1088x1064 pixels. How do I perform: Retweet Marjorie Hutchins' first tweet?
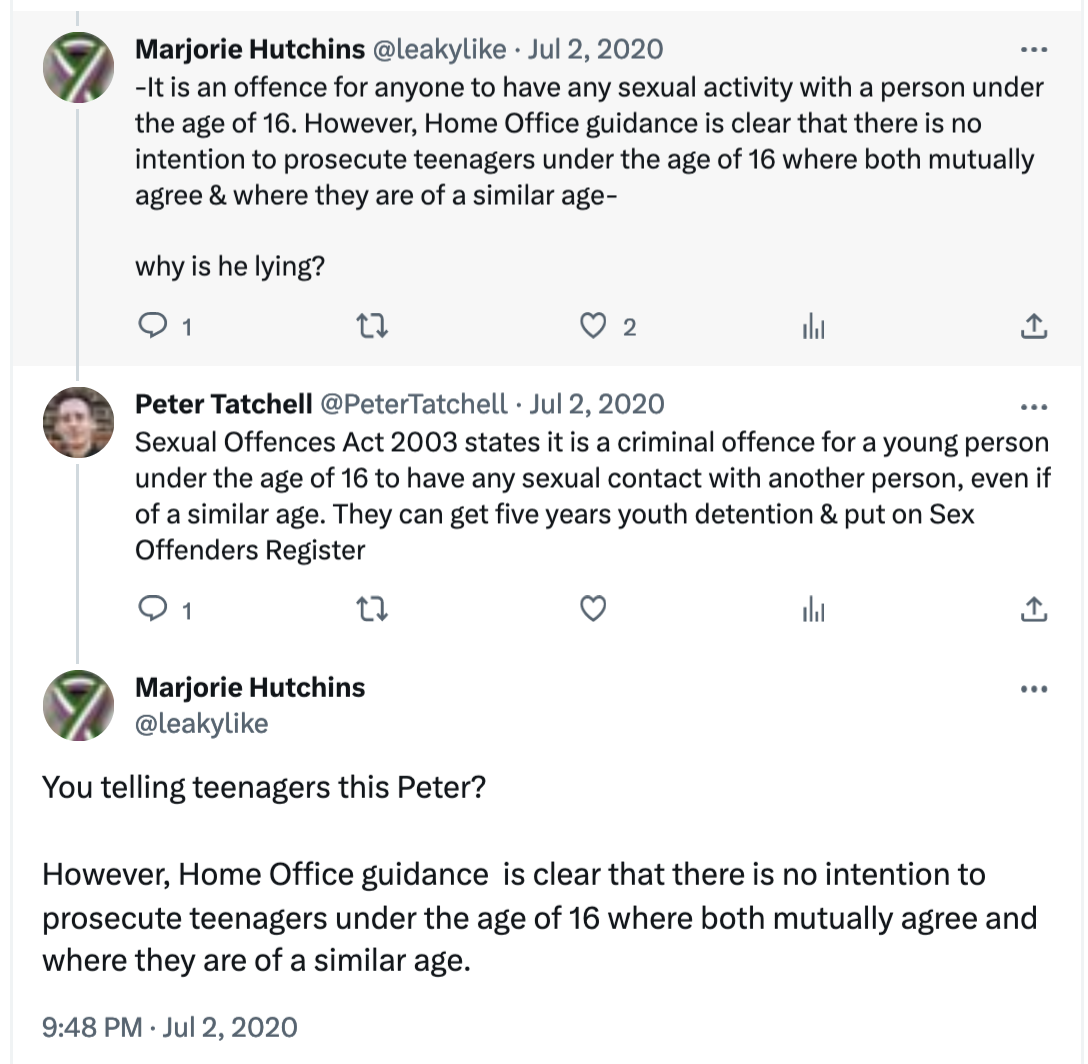click(x=372, y=326)
